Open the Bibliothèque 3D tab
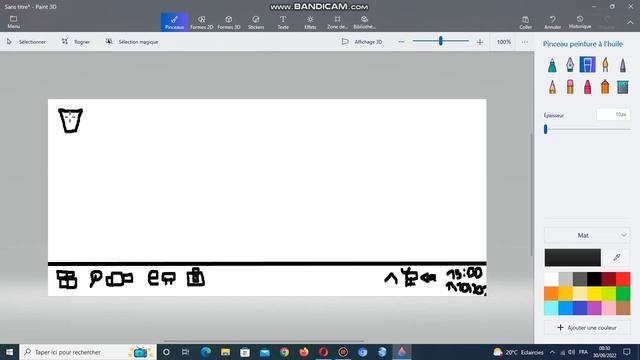This screenshot has width=640, height=360. point(364,22)
